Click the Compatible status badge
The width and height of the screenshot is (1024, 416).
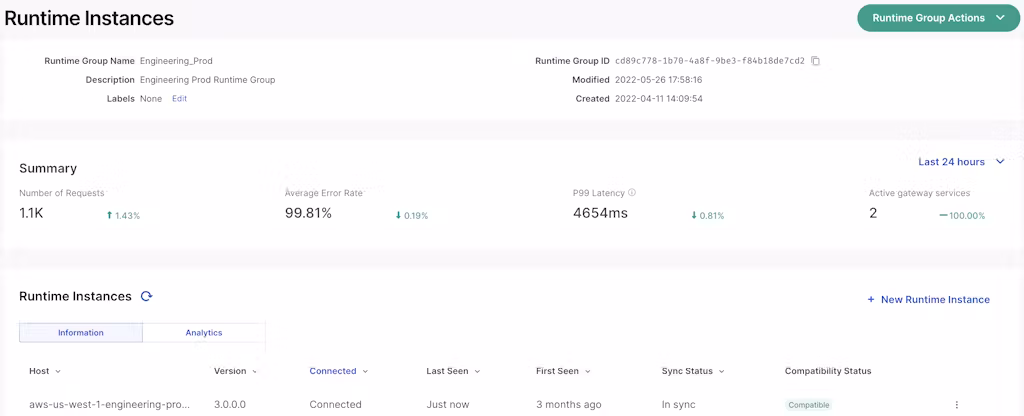point(809,405)
